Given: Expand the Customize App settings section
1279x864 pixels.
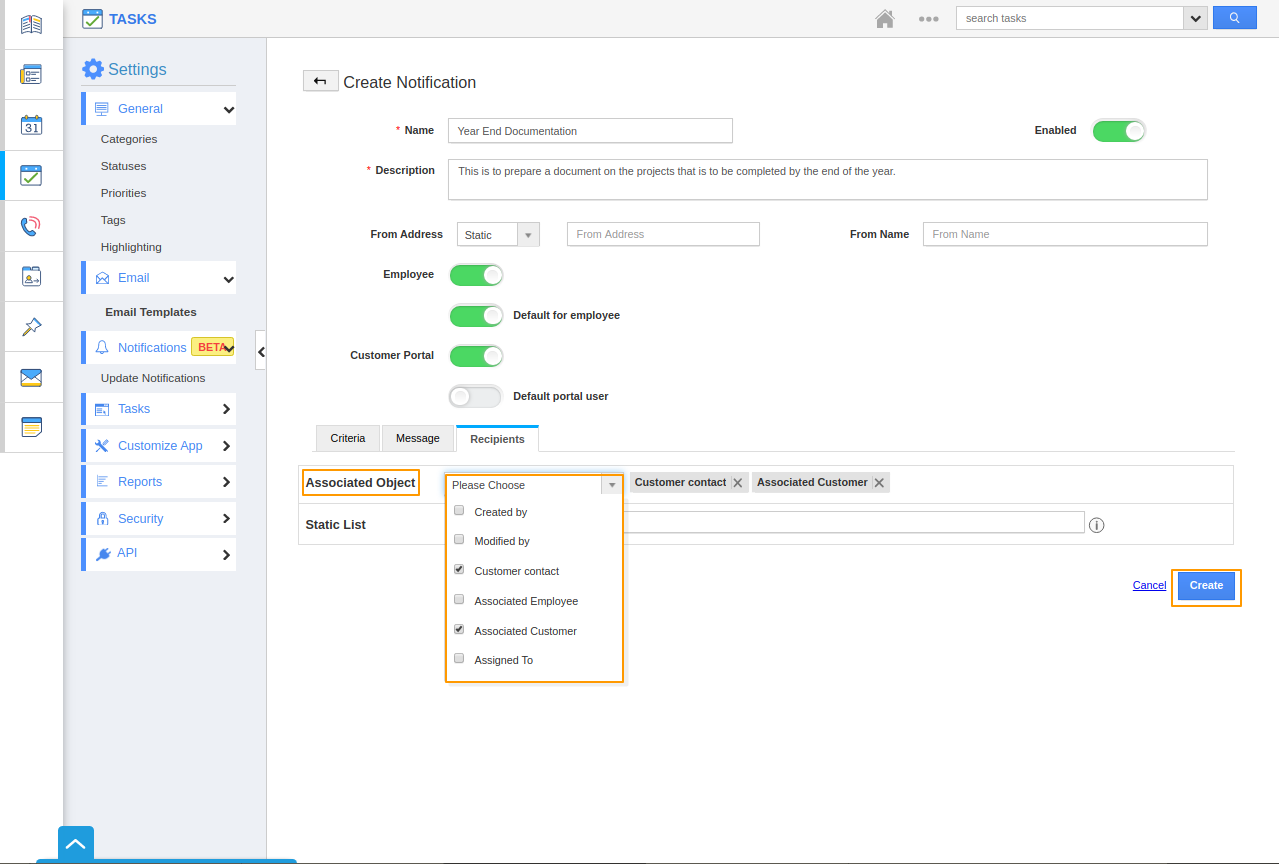Looking at the screenshot, I should (159, 446).
